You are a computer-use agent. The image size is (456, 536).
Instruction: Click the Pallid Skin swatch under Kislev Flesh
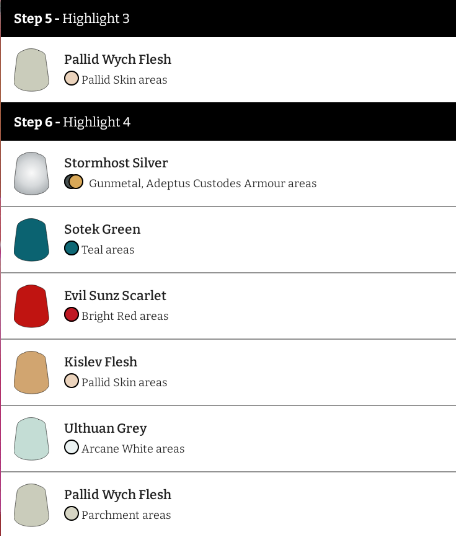[71, 381]
